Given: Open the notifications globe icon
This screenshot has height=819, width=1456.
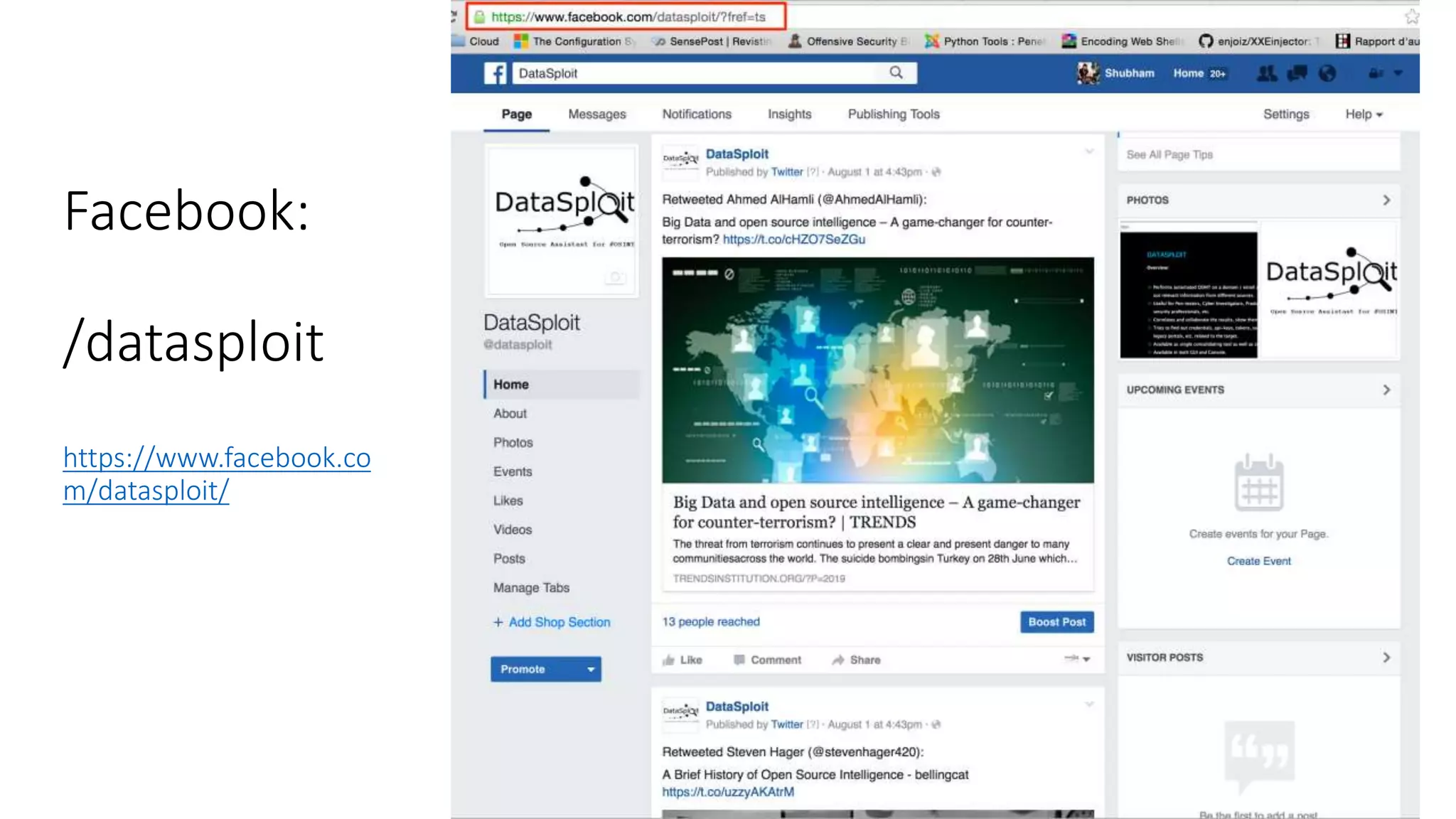Looking at the screenshot, I should 1327,73.
